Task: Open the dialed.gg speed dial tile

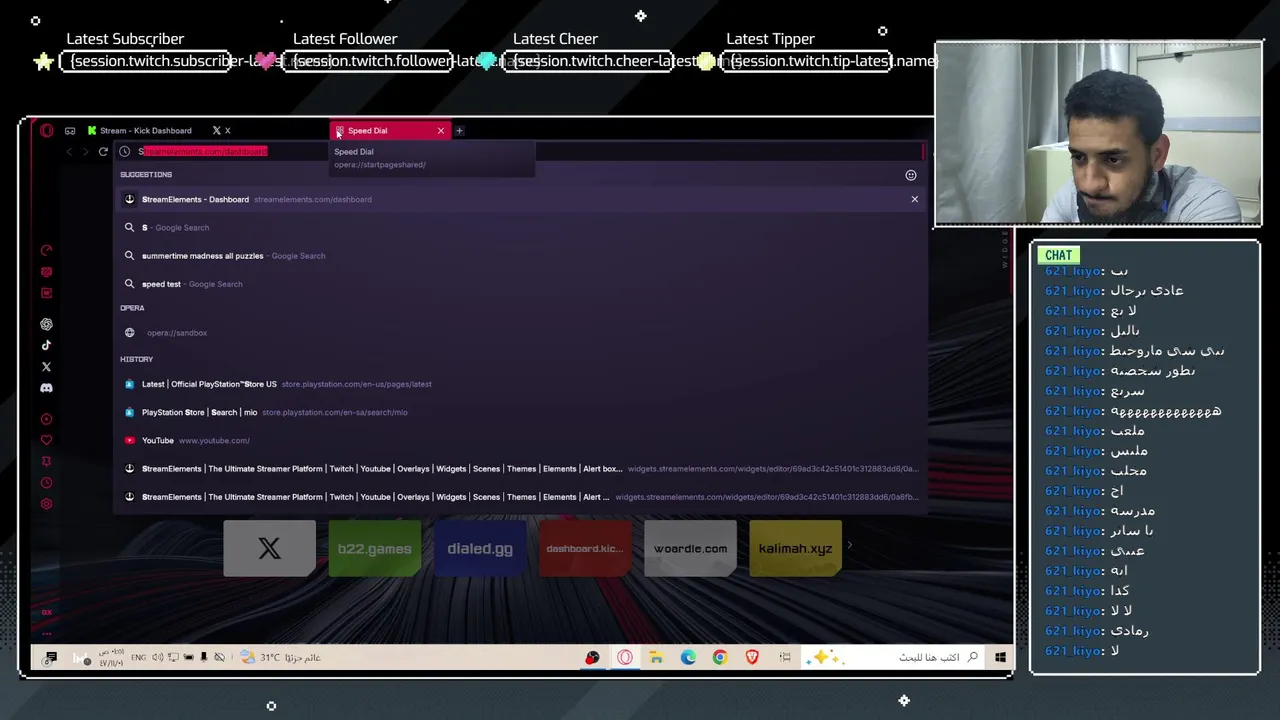Action: pos(480,548)
